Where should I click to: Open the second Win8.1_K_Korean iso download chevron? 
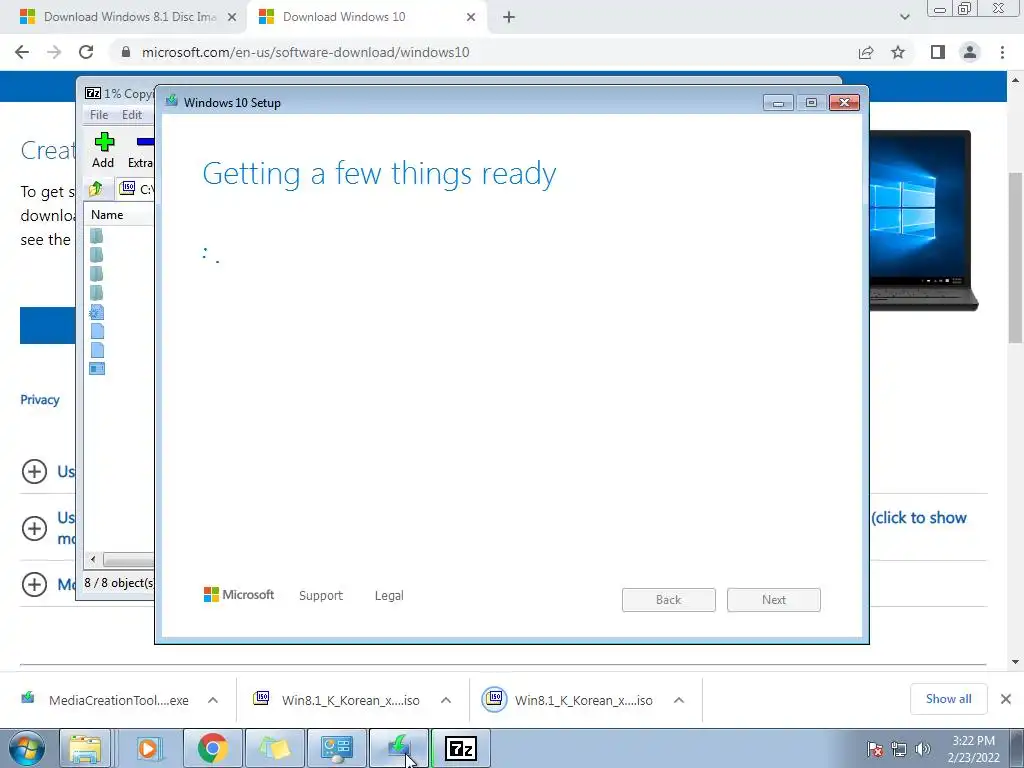[679, 700]
